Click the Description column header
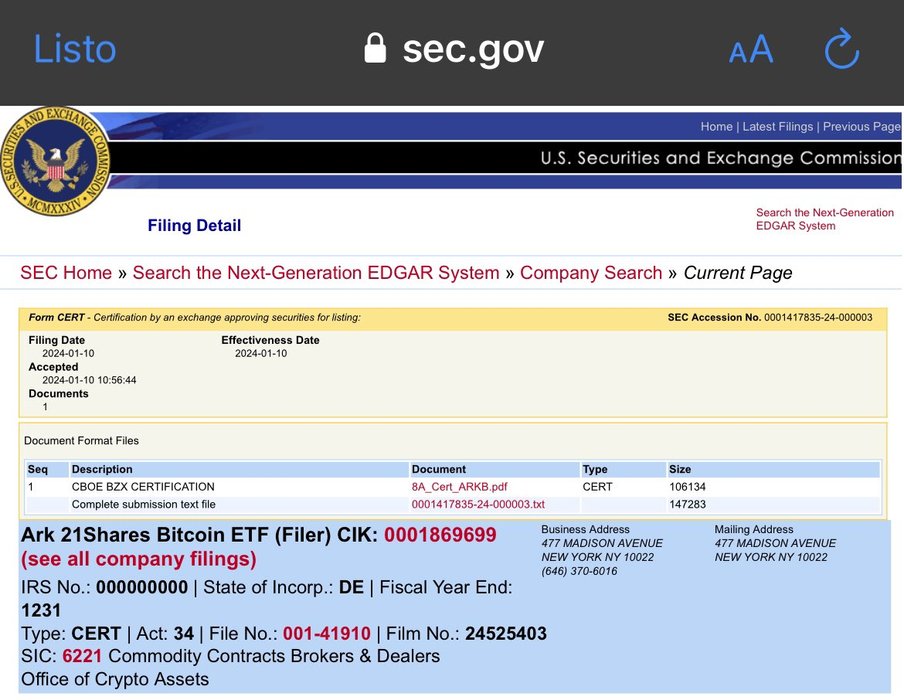The height and width of the screenshot is (700, 904). pos(102,469)
